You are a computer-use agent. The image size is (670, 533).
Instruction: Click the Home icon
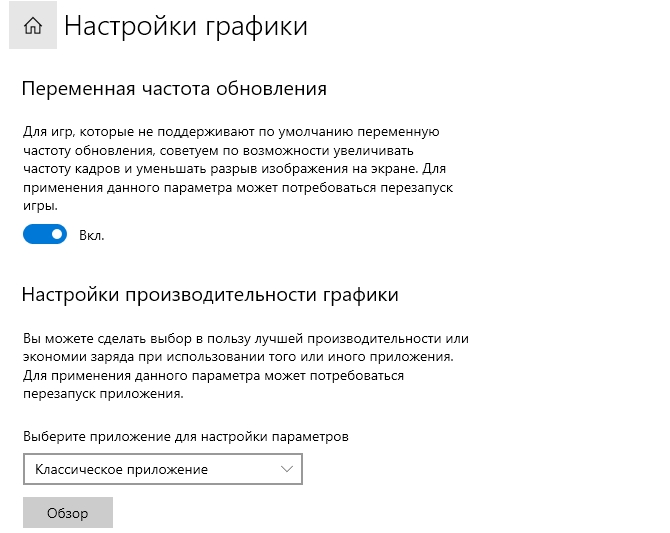coord(33,26)
